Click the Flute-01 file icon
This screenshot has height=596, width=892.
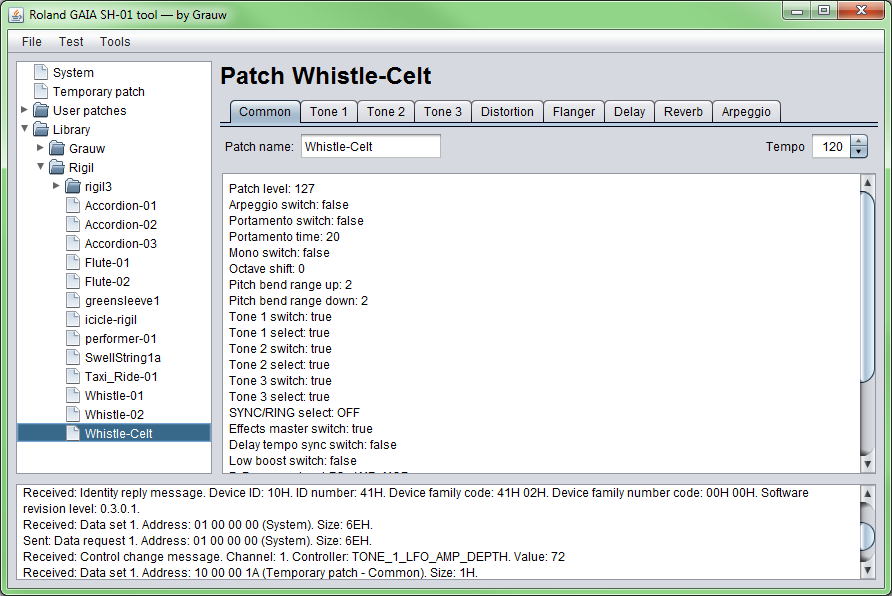pyautogui.click(x=73, y=262)
